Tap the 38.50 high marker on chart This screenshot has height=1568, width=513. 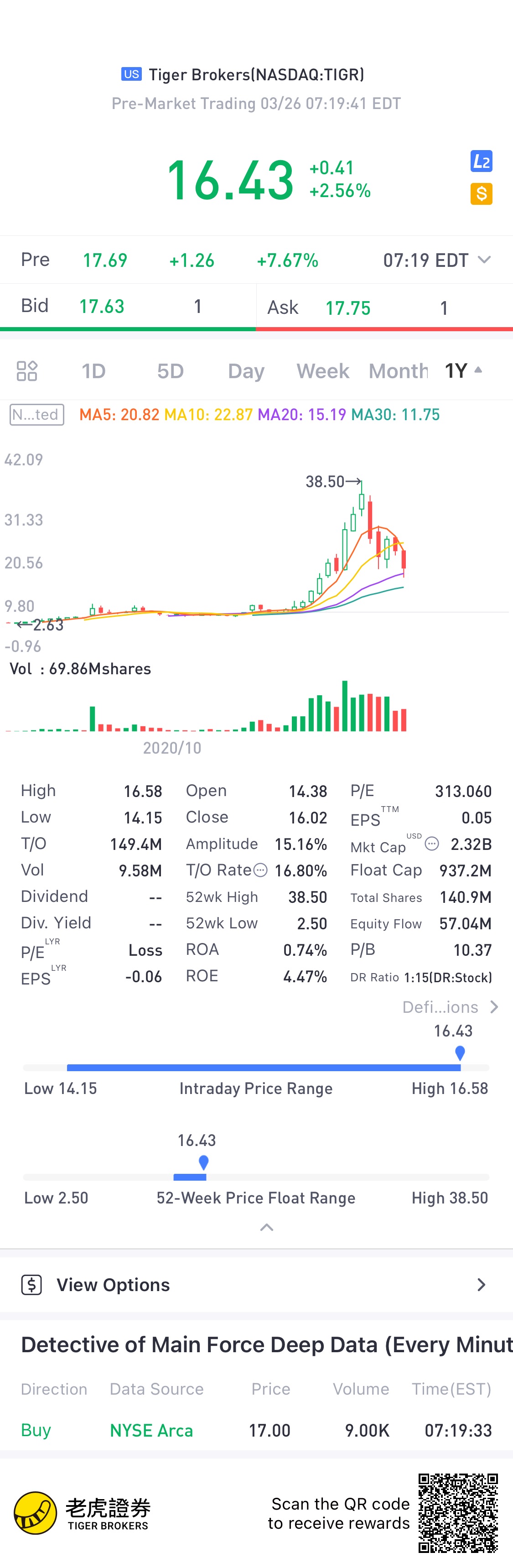(x=333, y=481)
